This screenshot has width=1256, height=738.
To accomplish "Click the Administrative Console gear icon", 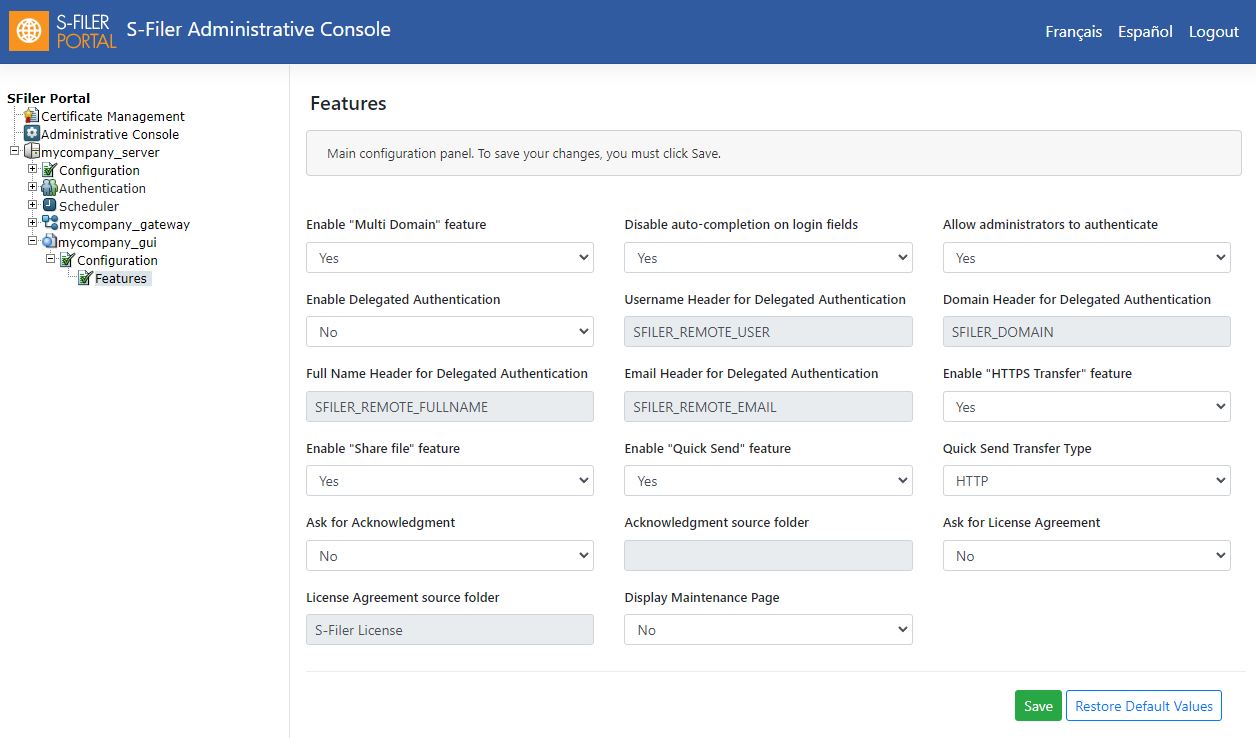I will 32,134.
